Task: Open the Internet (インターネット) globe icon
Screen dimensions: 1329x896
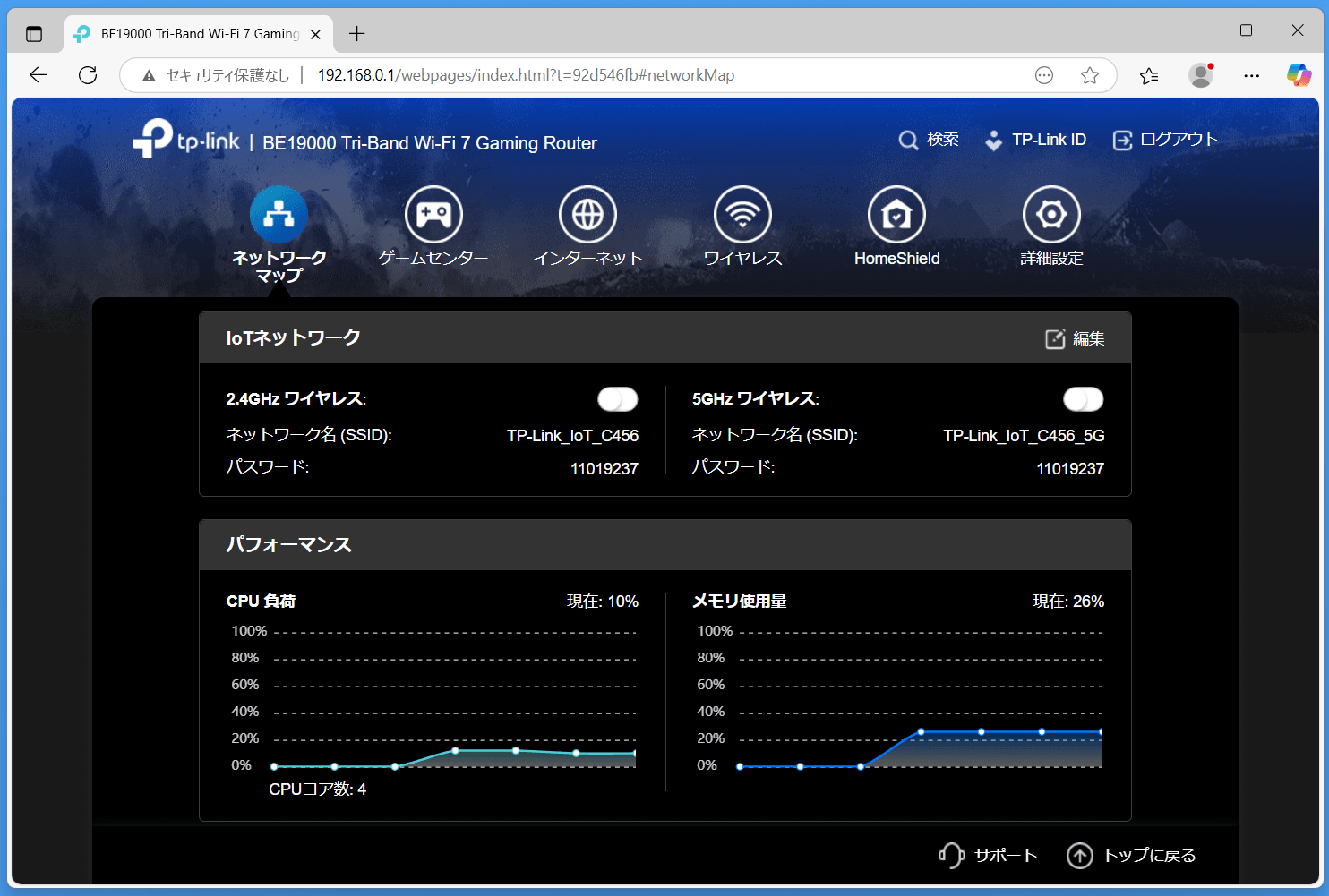Action: click(588, 215)
